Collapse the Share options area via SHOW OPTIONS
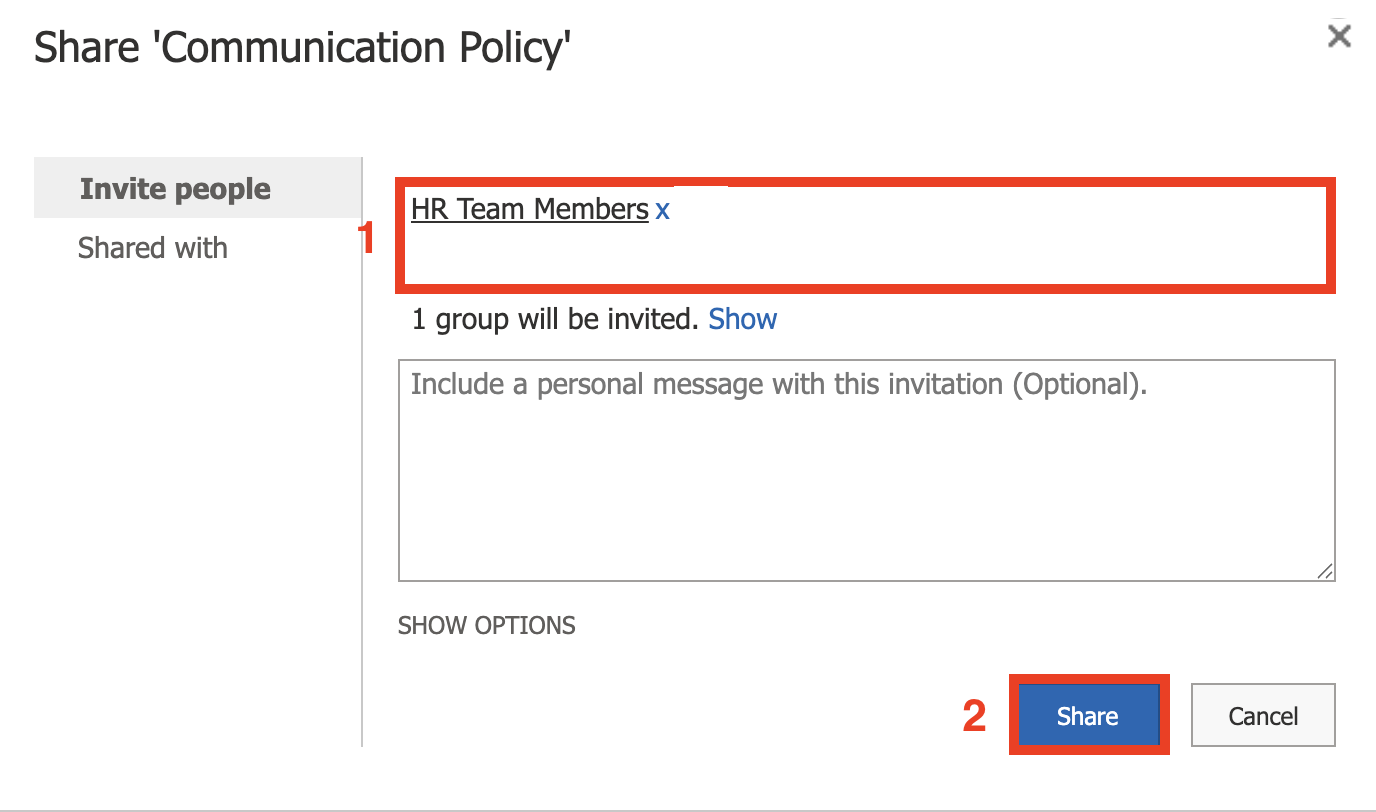The width and height of the screenshot is (1376, 812). point(486,625)
